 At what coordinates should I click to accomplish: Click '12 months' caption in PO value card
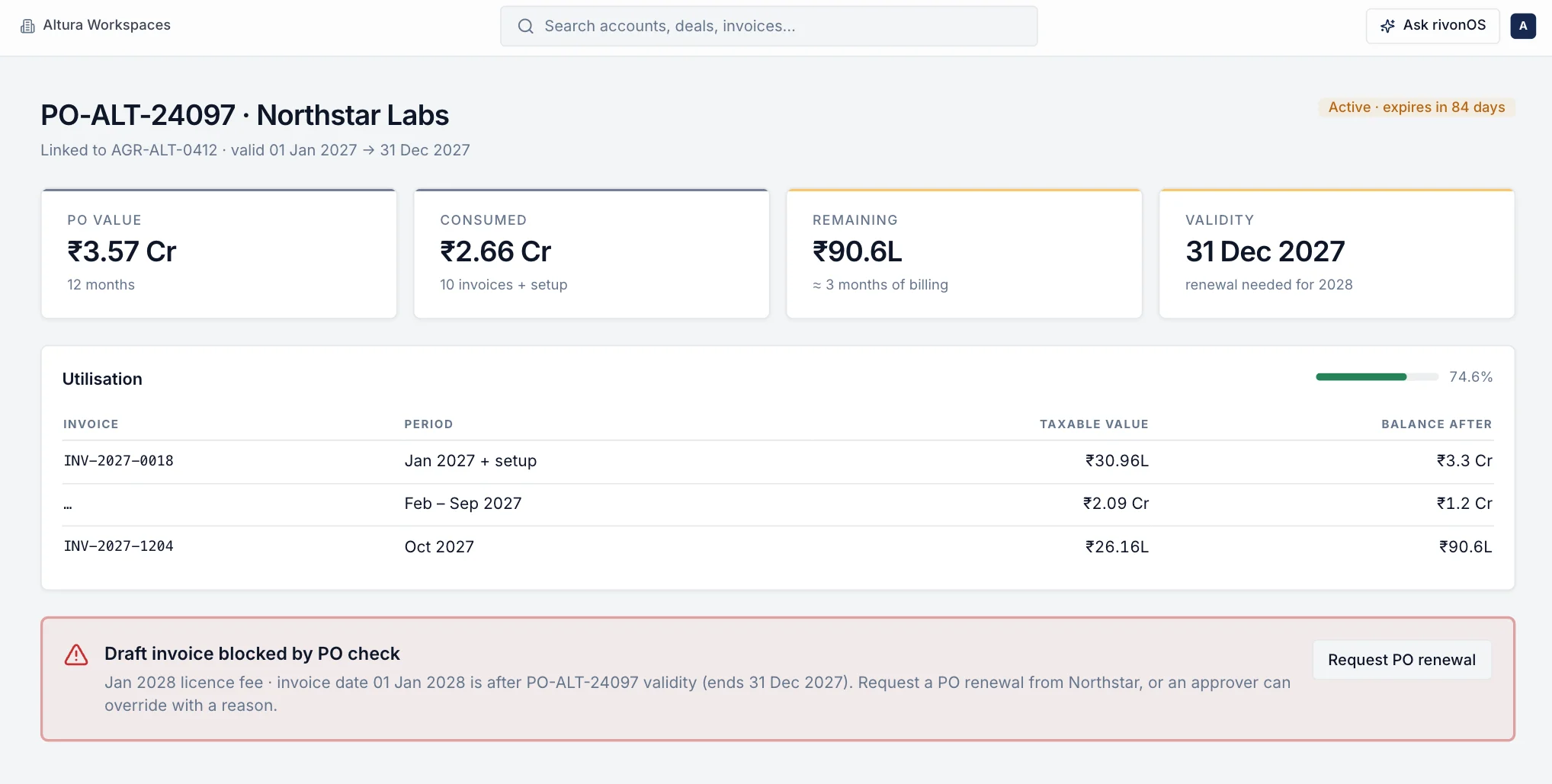click(101, 285)
